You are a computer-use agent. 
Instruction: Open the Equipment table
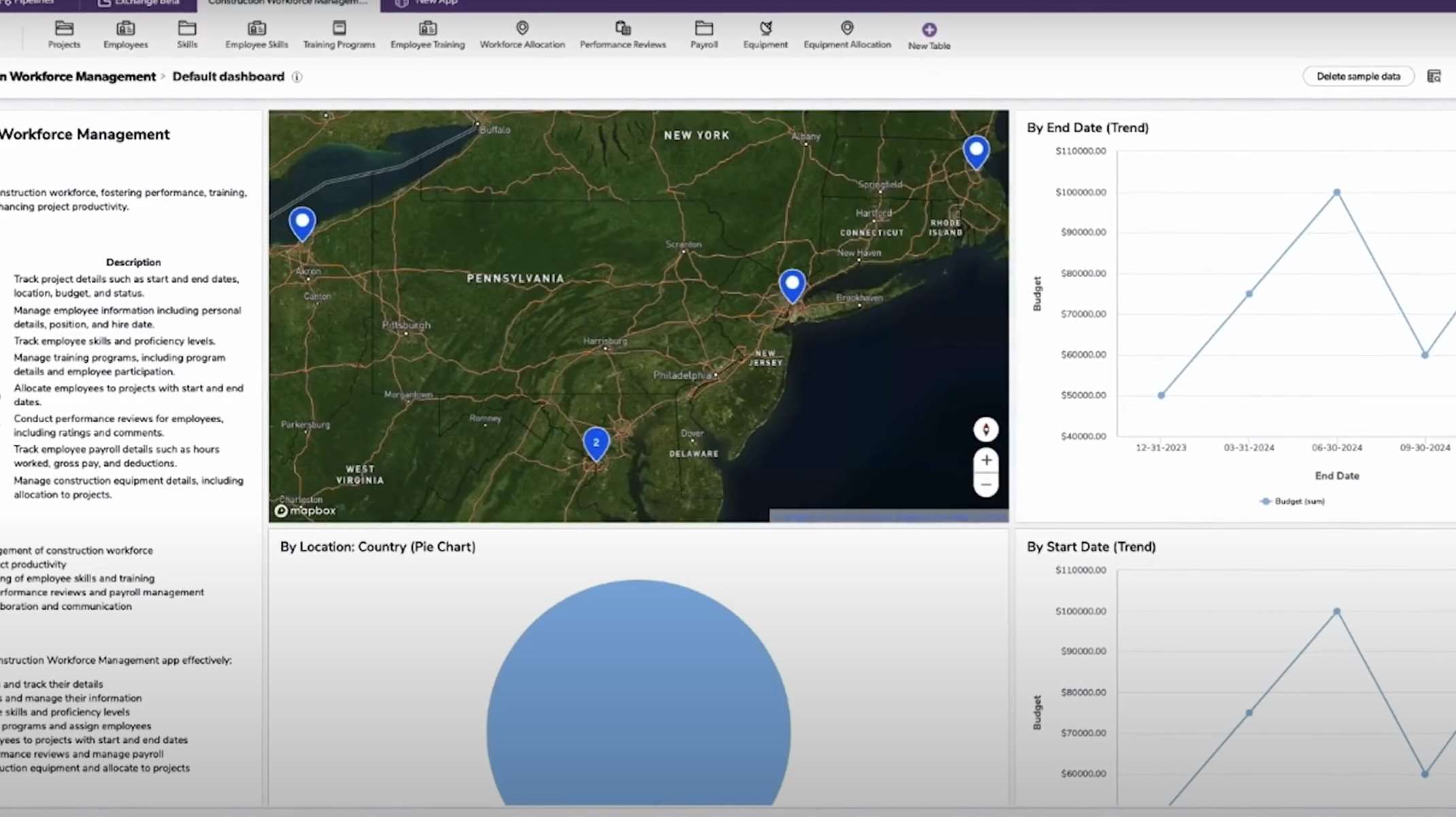765,34
